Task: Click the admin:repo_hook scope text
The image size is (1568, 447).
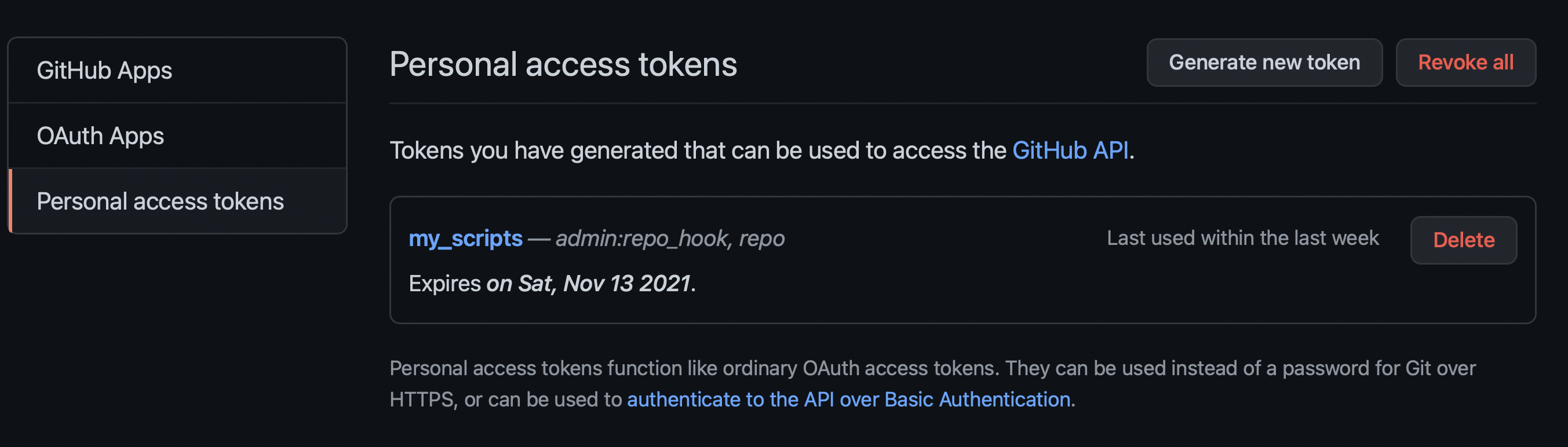Action: coord(642,239)
